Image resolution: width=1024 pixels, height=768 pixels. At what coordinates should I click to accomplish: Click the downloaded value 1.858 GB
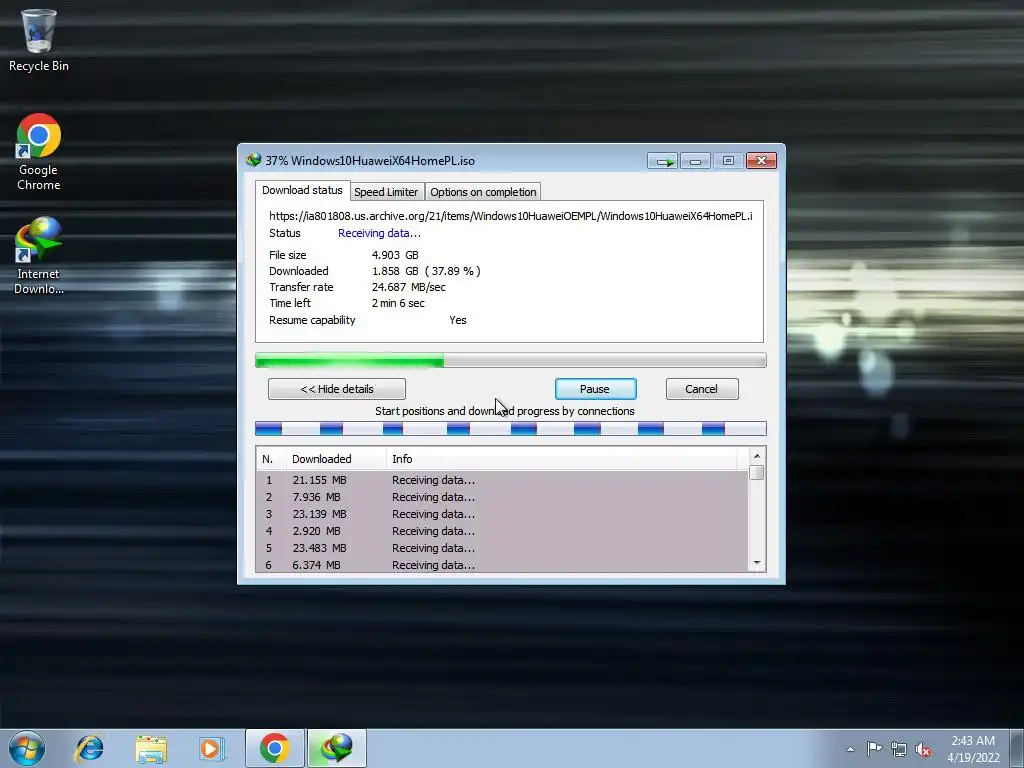click(395, 271)
